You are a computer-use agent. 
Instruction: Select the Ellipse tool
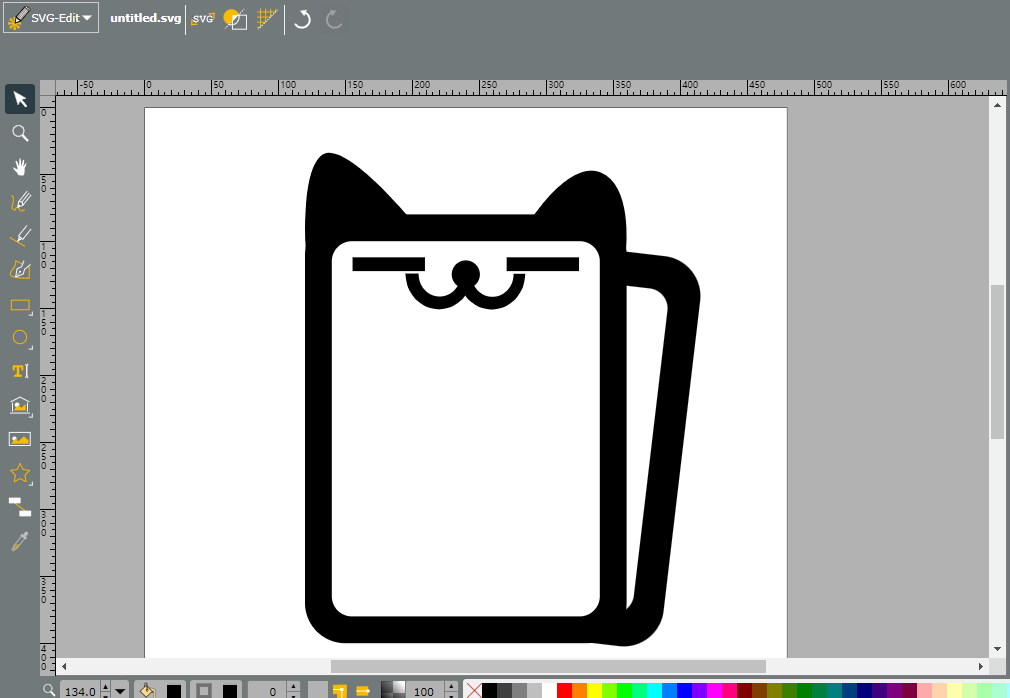pos(20,337)
